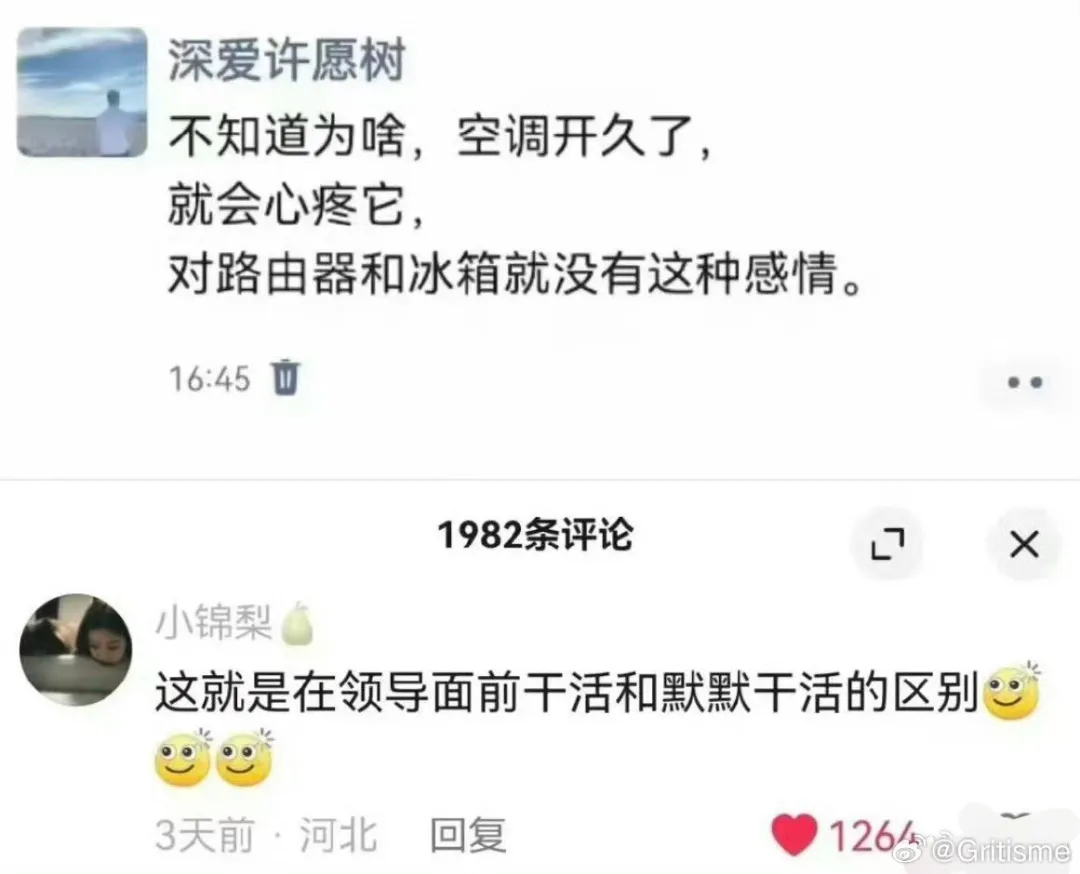Close the comments panel with X

click(1024, 544)
